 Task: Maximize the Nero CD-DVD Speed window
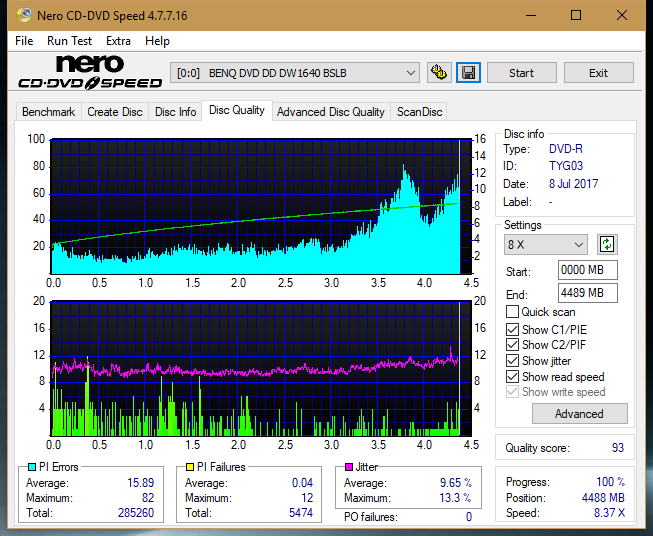(x=576, y=15)
